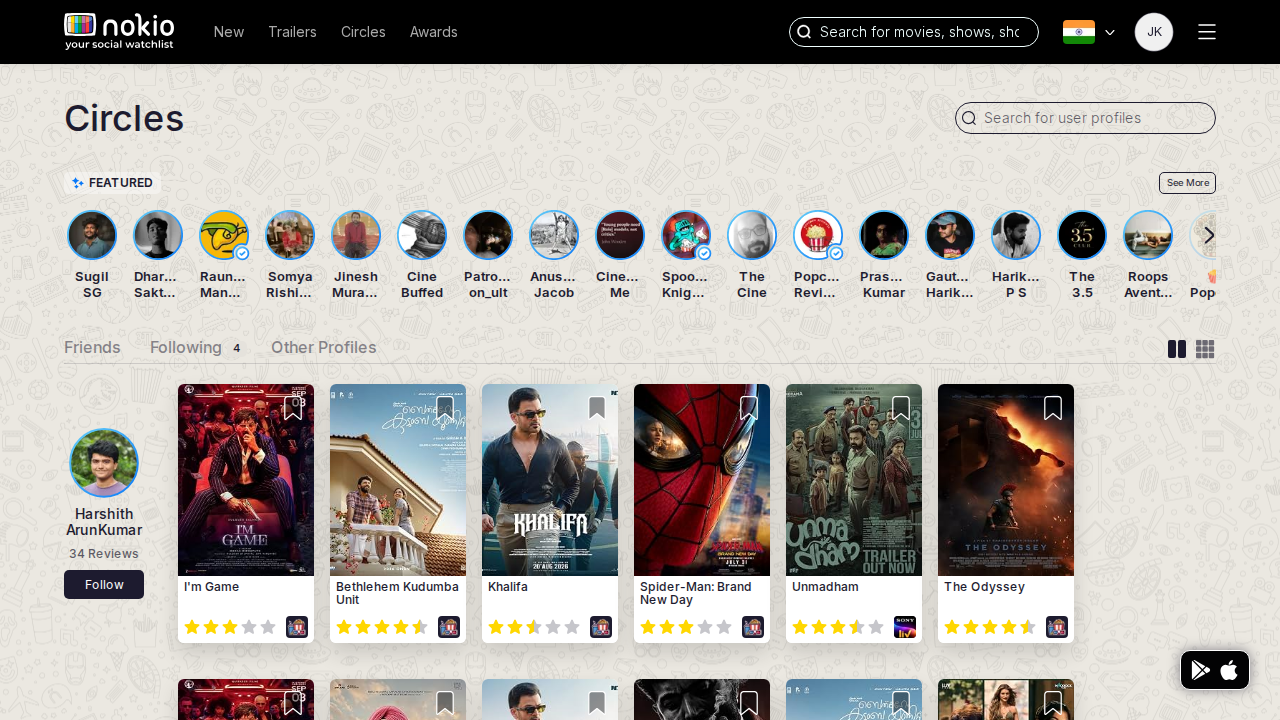
Task: Open the Trailers menu item
Action: pyautogui.click(x=292, y=32)
